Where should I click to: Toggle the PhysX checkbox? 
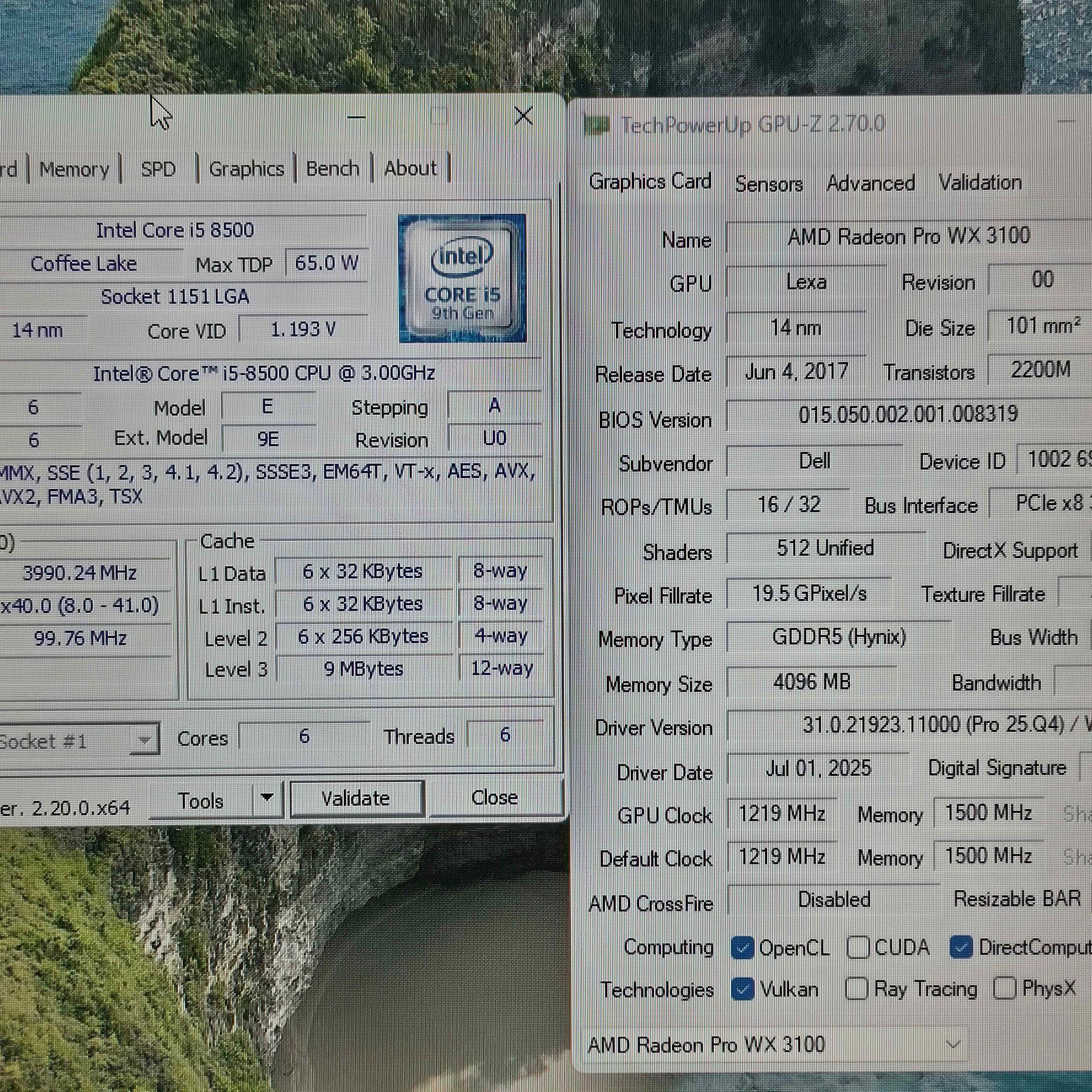coord(1005,988)
